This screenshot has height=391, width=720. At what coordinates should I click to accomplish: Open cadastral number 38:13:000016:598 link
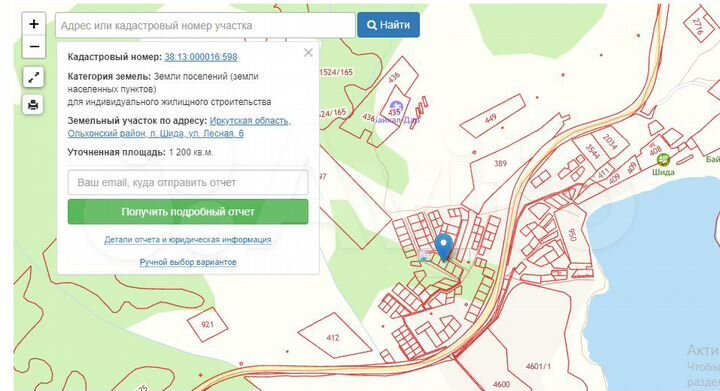click(201, 57)
